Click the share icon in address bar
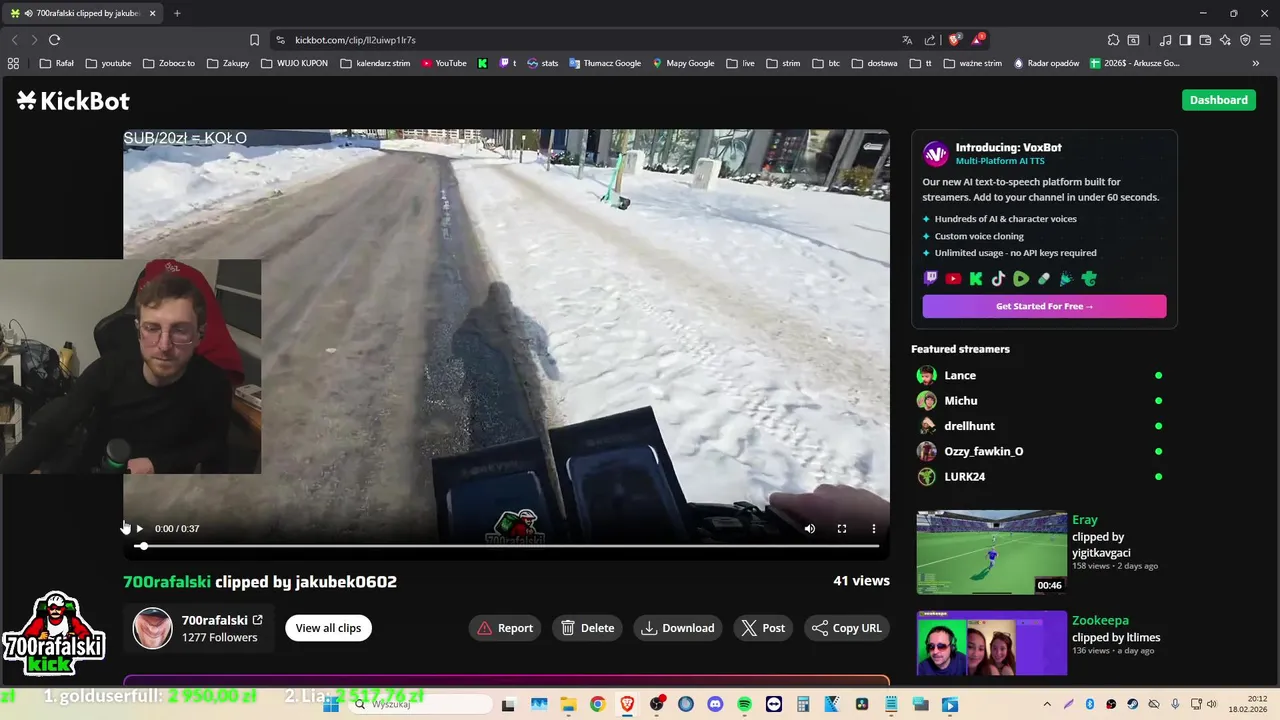1280x720 pixels. pos(930,40)
